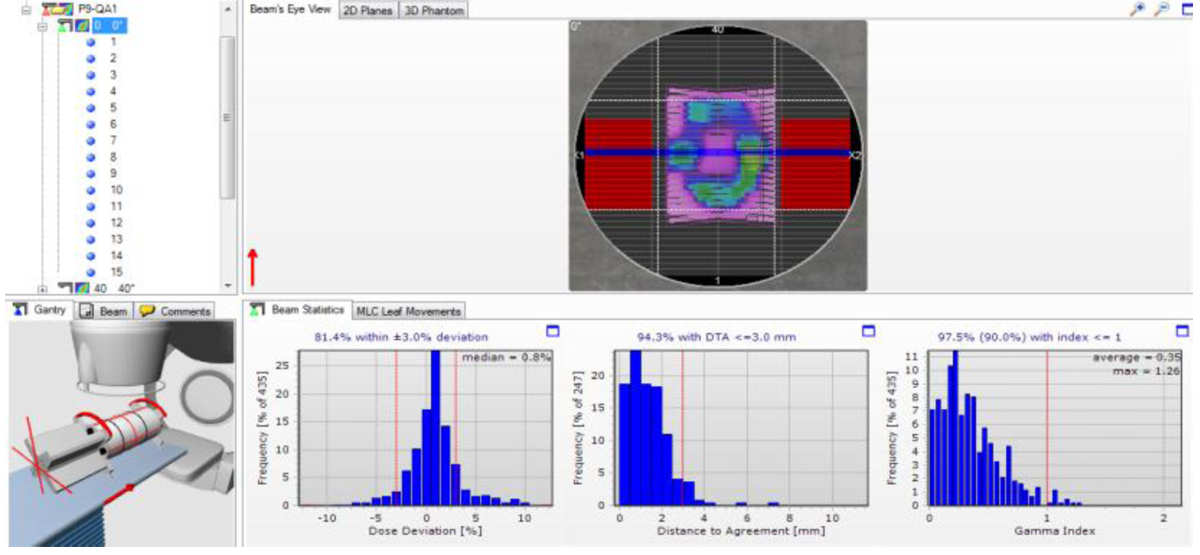Select the Beam Statistics tab
The image size is (1200, 555).
298,310
